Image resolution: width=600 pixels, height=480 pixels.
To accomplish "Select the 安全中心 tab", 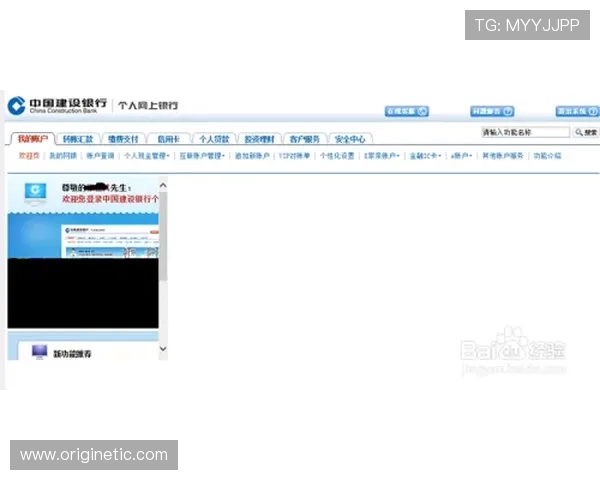I will tap(350, 139).
